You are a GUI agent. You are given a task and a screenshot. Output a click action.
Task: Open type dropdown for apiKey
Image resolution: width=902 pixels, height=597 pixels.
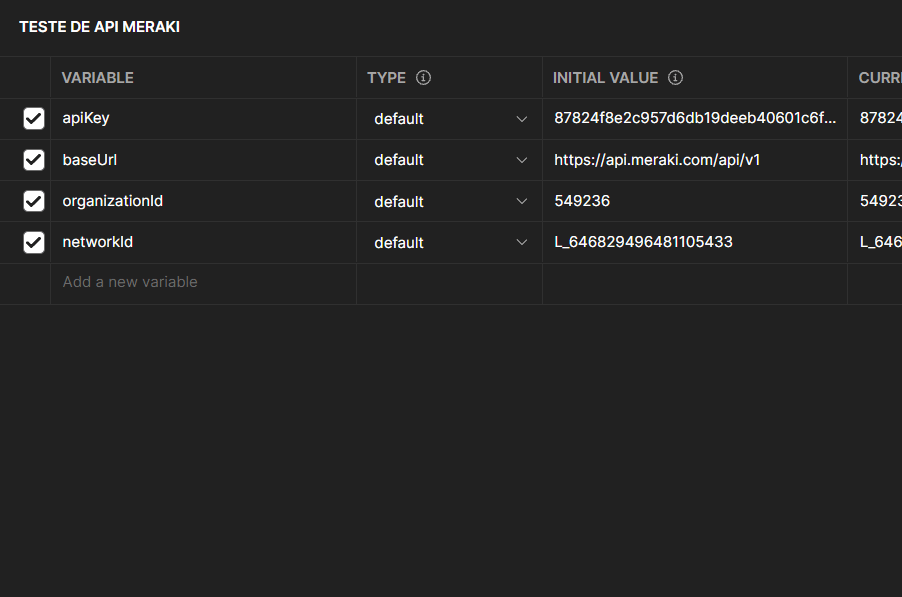tap(449, 119)
